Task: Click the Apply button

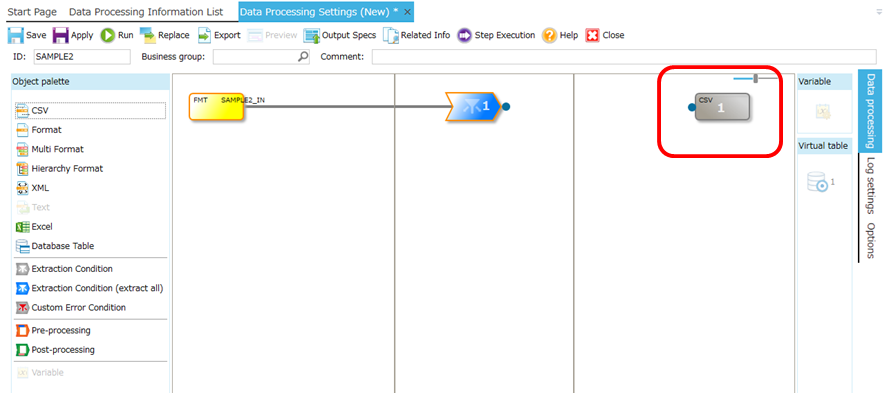Action: pyautogui.click(x=72, y=35)
